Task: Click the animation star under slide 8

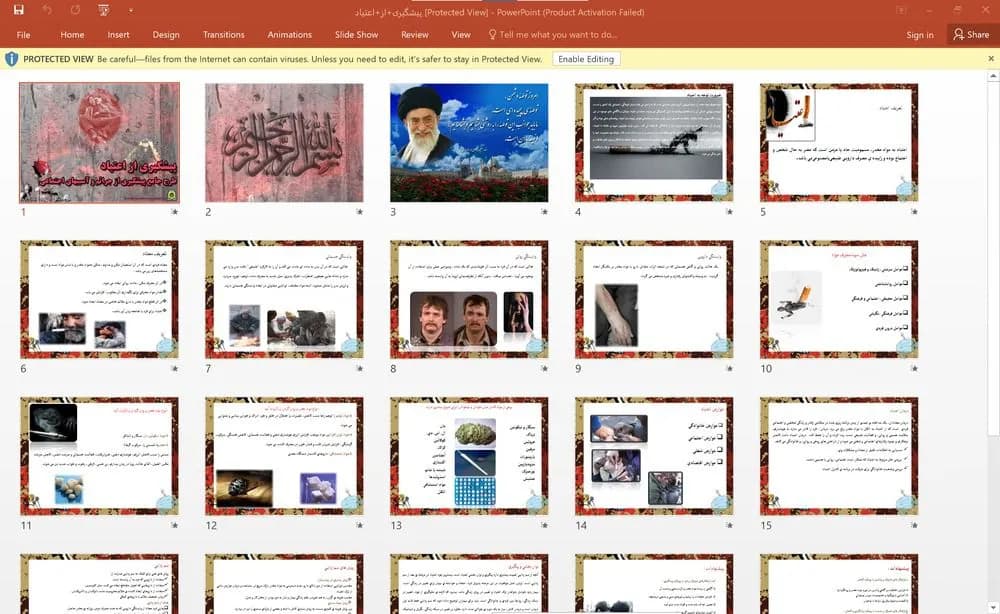Action: (x=545, y=369)
